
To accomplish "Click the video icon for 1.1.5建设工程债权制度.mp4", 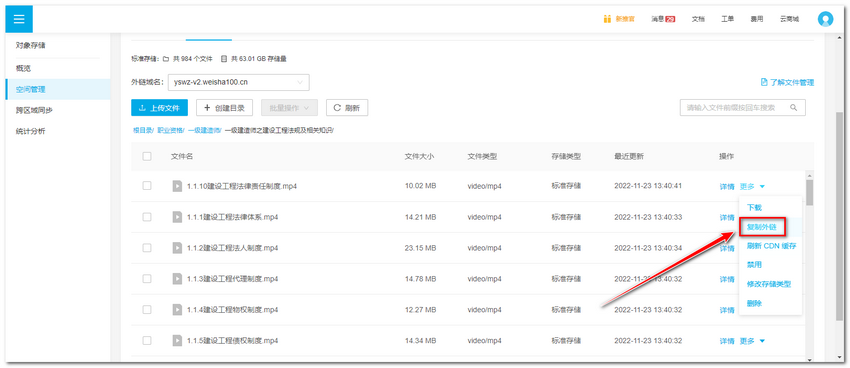I will pos(177,340).
